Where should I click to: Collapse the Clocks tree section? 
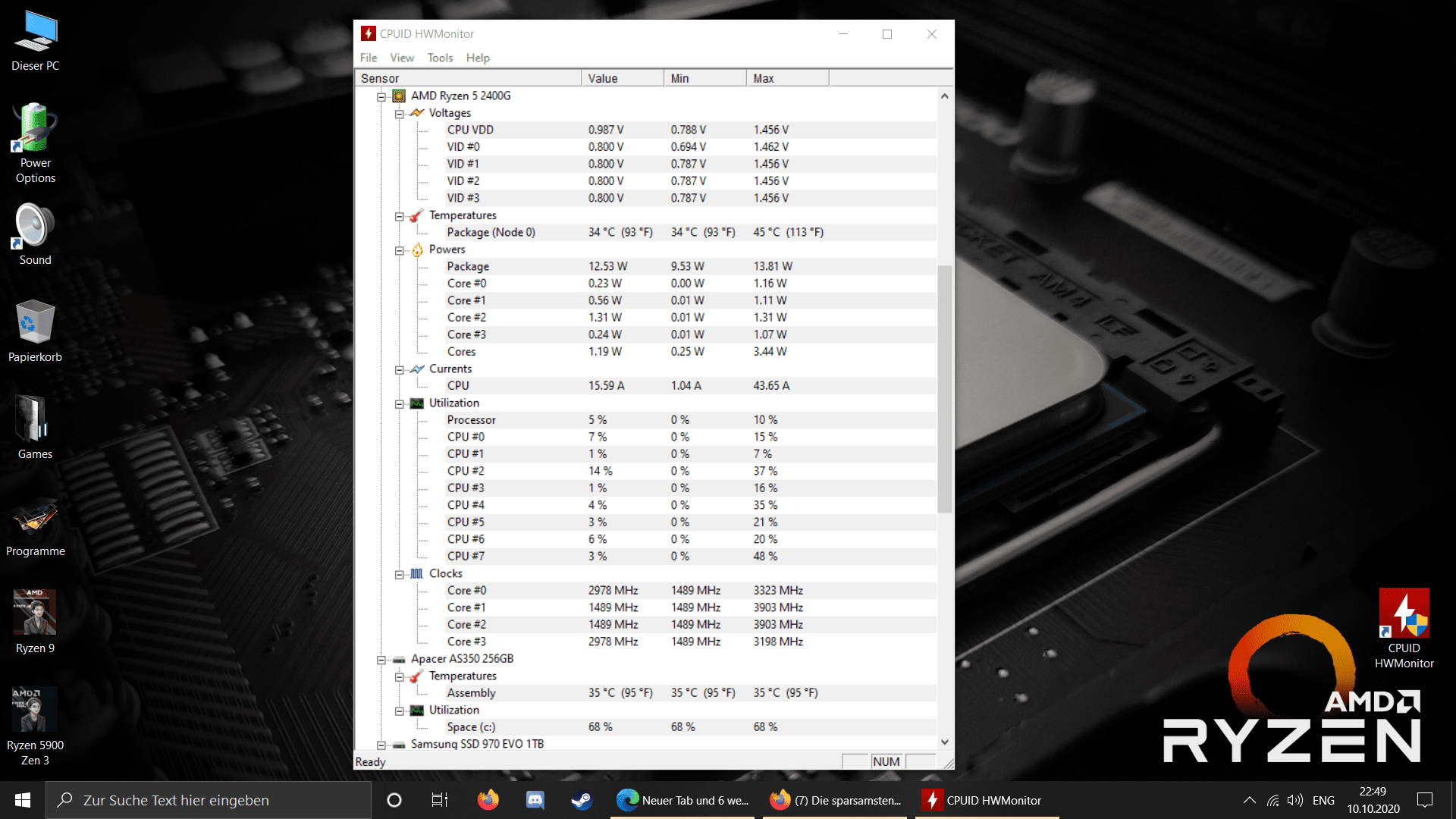click(x=399, y=574)
